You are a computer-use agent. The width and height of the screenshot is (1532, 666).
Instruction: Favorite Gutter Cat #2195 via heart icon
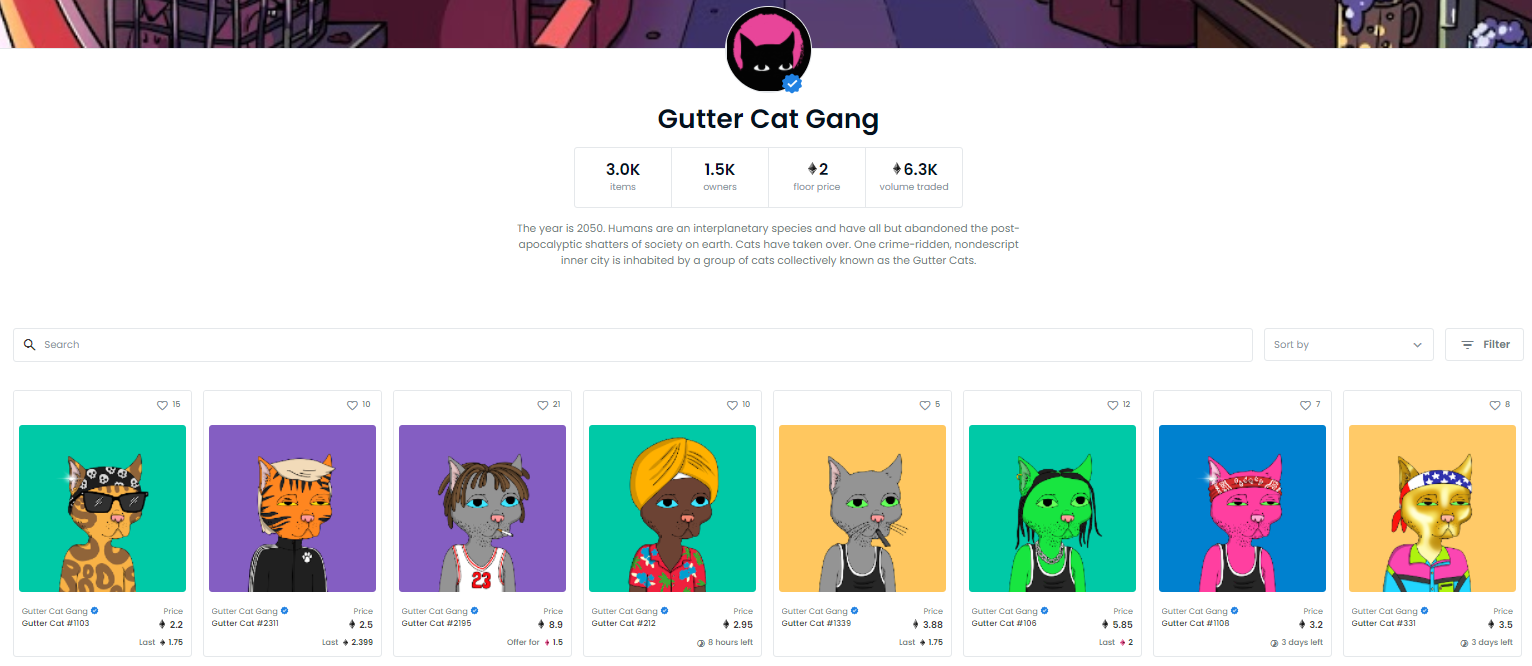click(x=542, y=405)
